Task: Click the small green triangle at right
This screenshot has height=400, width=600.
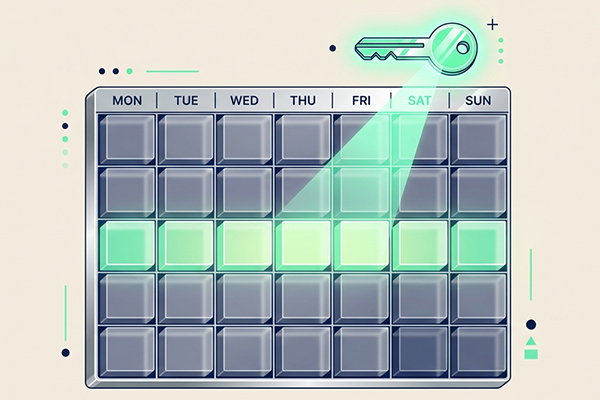Action: [530, 341]
